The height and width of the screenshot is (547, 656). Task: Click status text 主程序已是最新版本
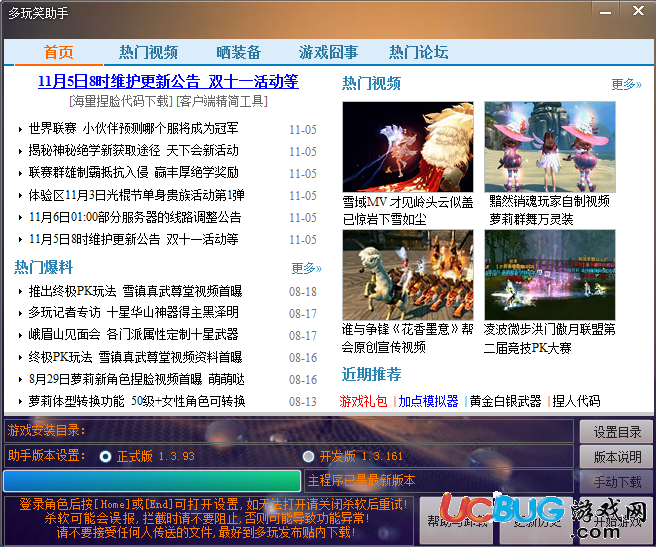(x=361, y=480)
